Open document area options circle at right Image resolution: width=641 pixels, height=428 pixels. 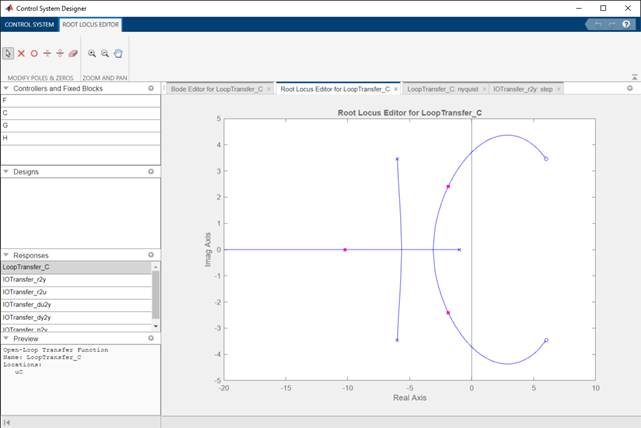630,88
